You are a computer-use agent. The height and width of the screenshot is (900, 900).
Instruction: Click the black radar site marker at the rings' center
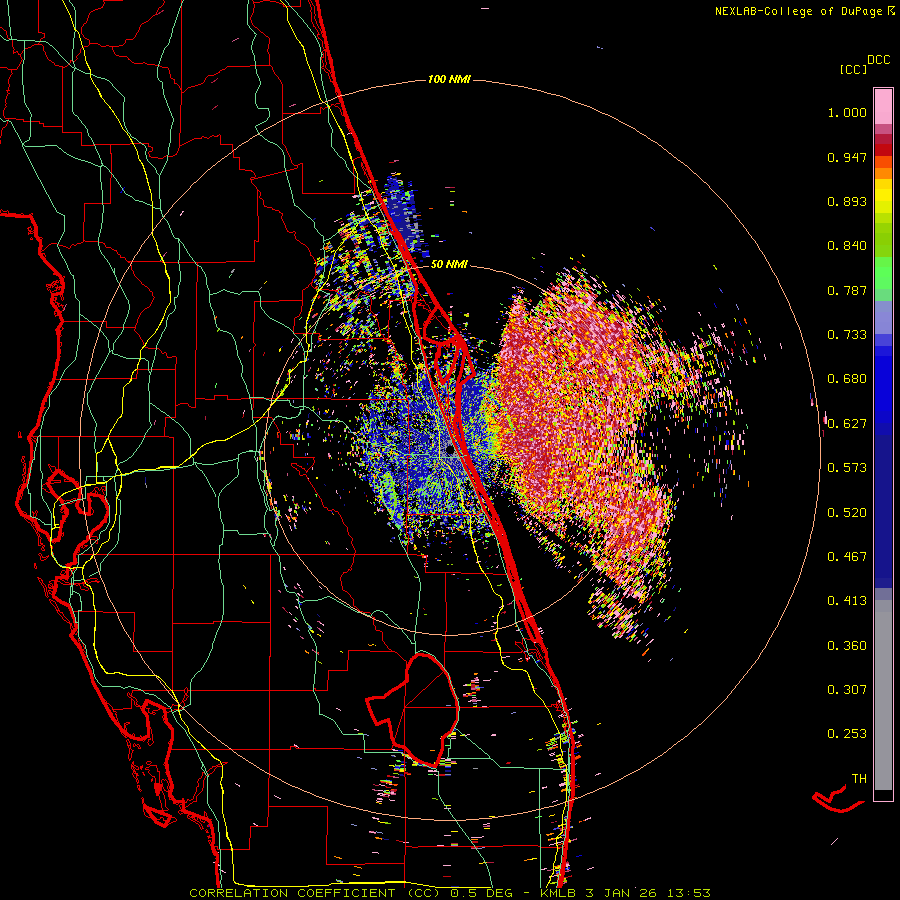click(451, 451)
